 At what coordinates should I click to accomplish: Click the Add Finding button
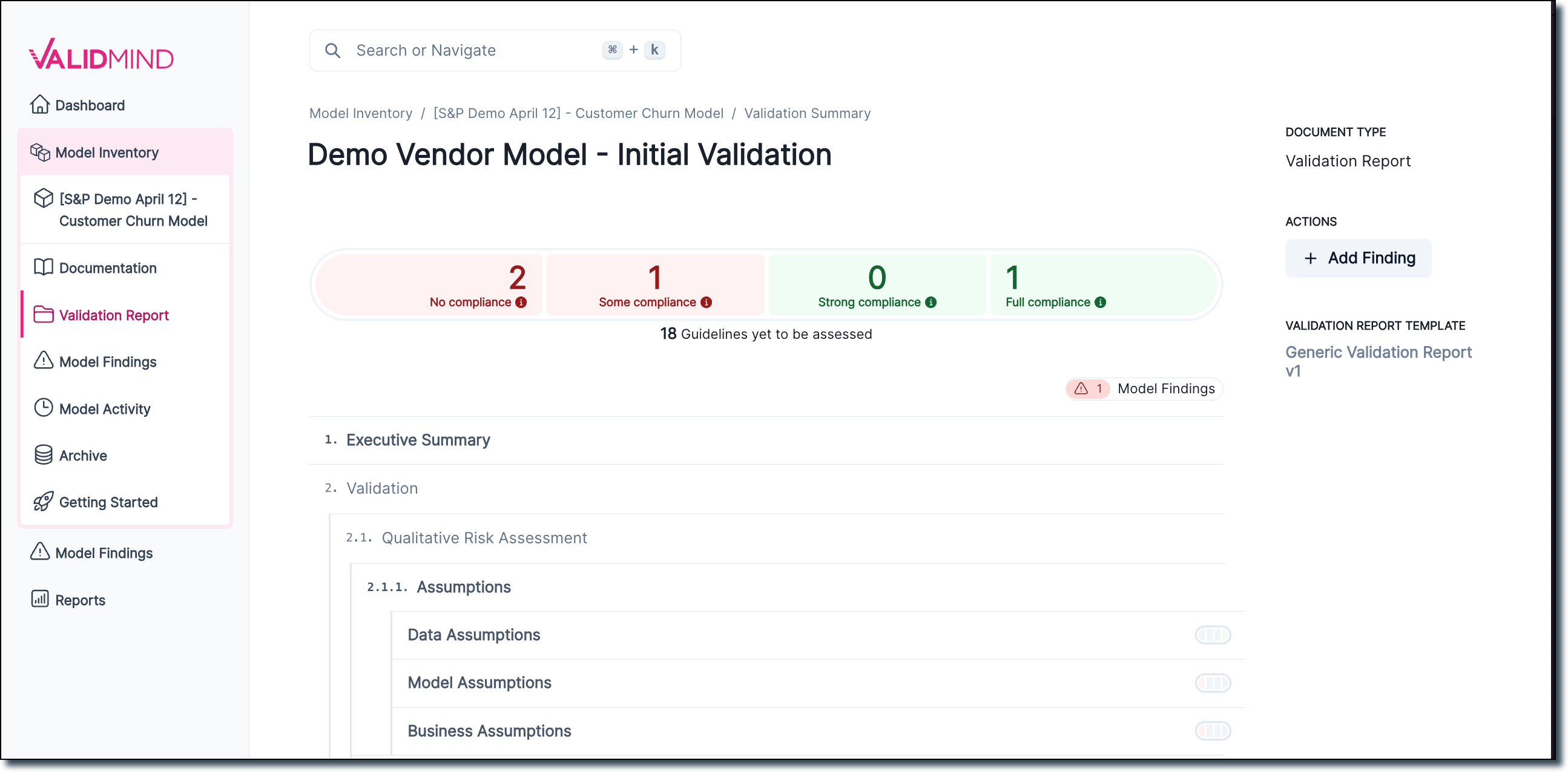click(x=1358, y=258)
